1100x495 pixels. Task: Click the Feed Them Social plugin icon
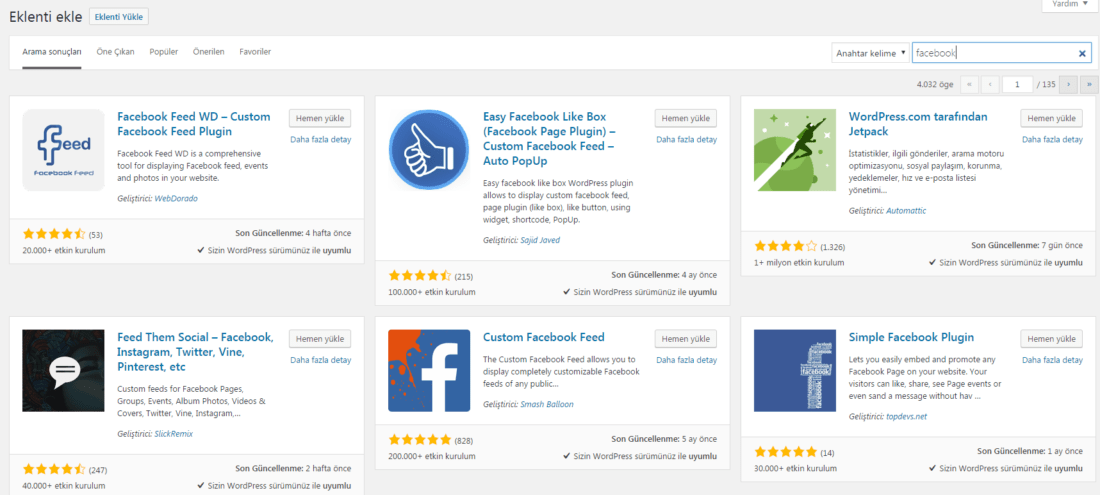point(64,371)
